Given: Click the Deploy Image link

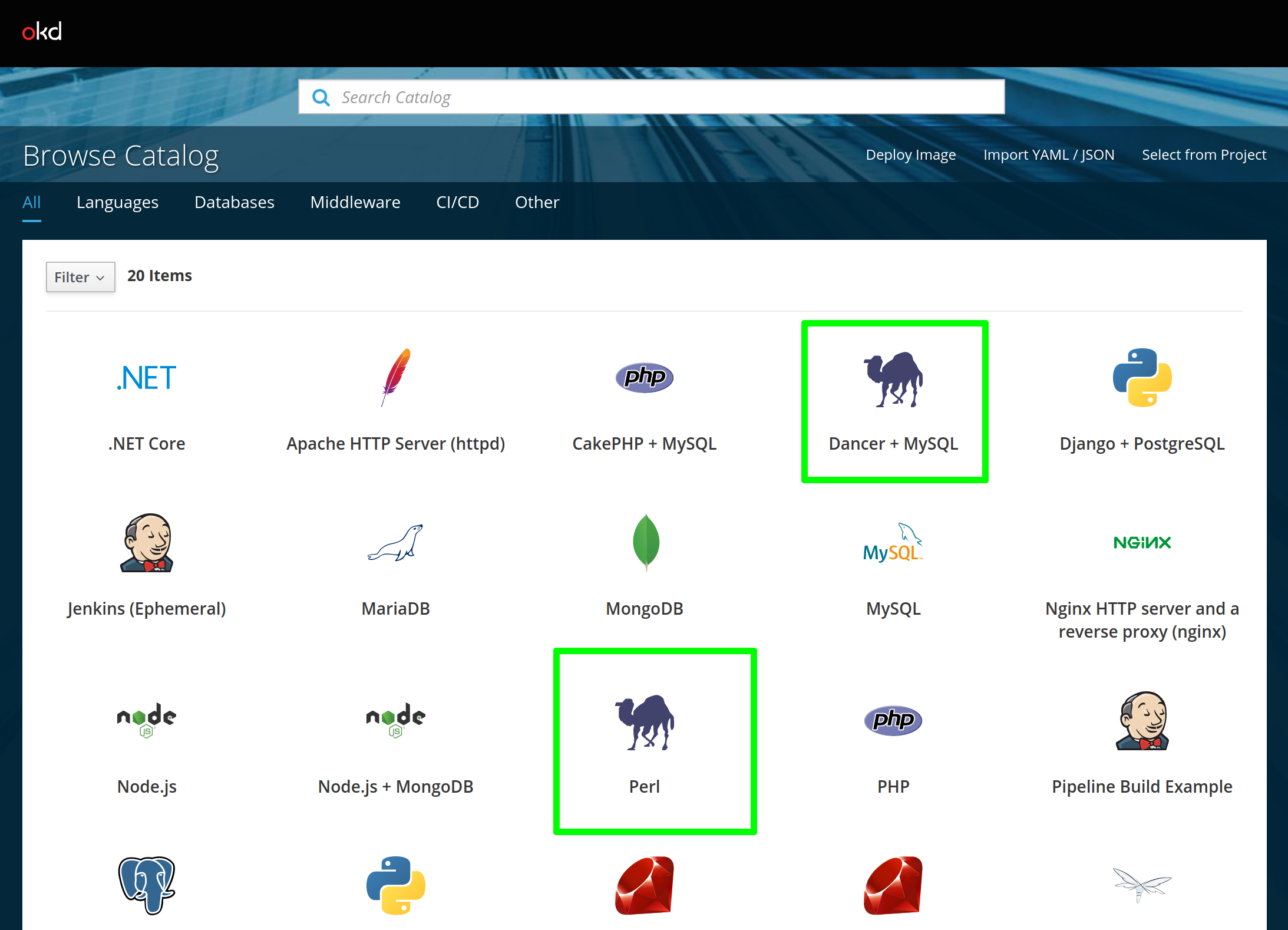Looking at the screenshot, I should tap(910, 155).
